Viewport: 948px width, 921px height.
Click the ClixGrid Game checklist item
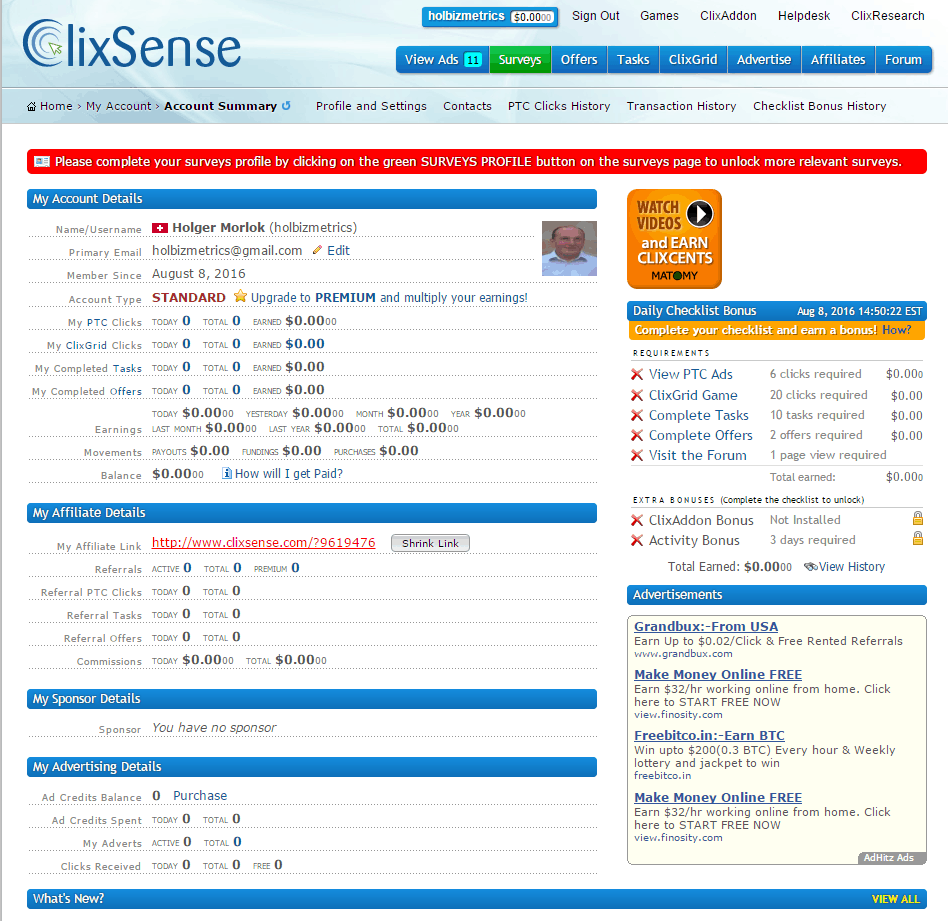coord(693,395)
